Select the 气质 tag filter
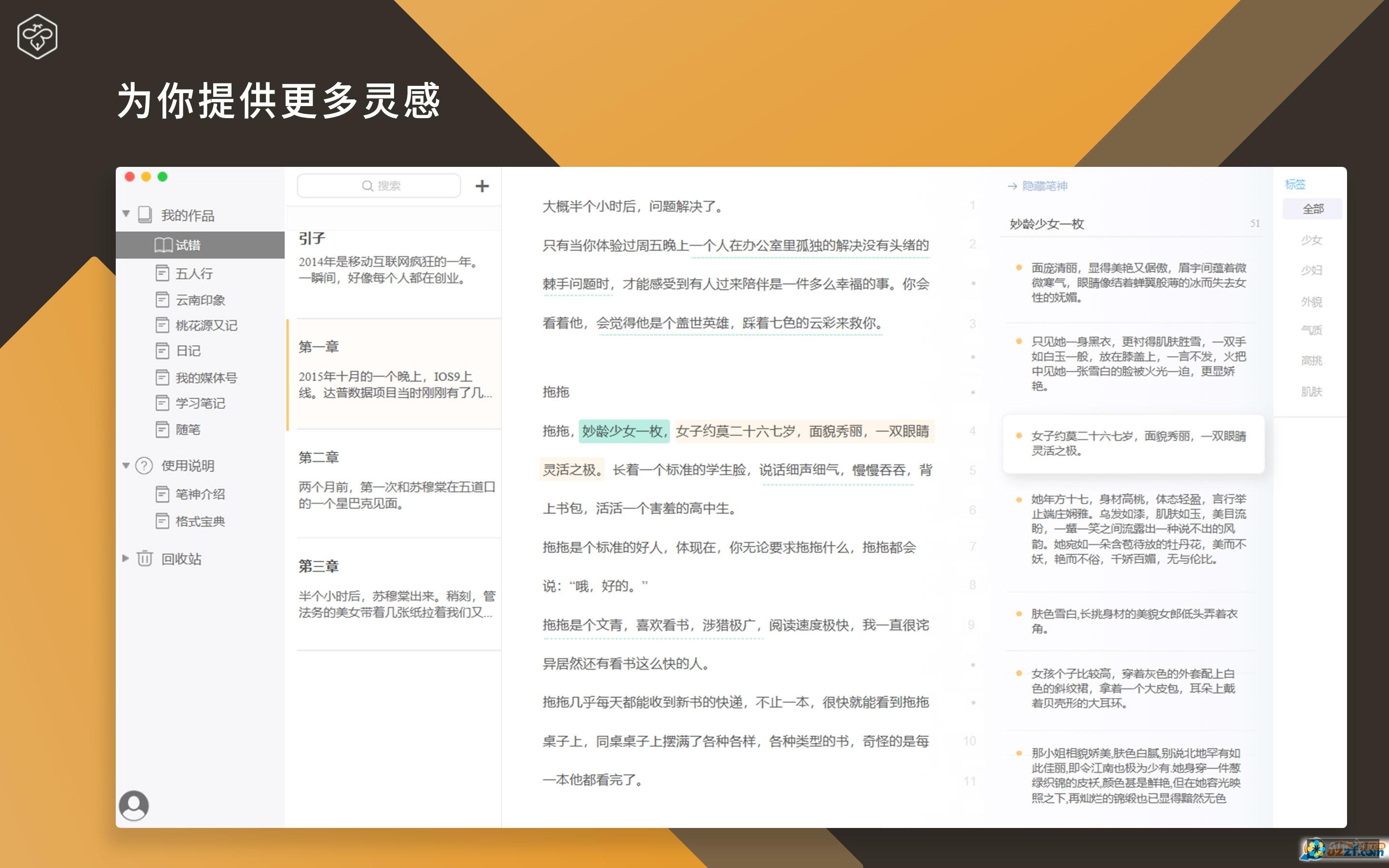This screenshot has width=1389, height=868. (1311, 330)
